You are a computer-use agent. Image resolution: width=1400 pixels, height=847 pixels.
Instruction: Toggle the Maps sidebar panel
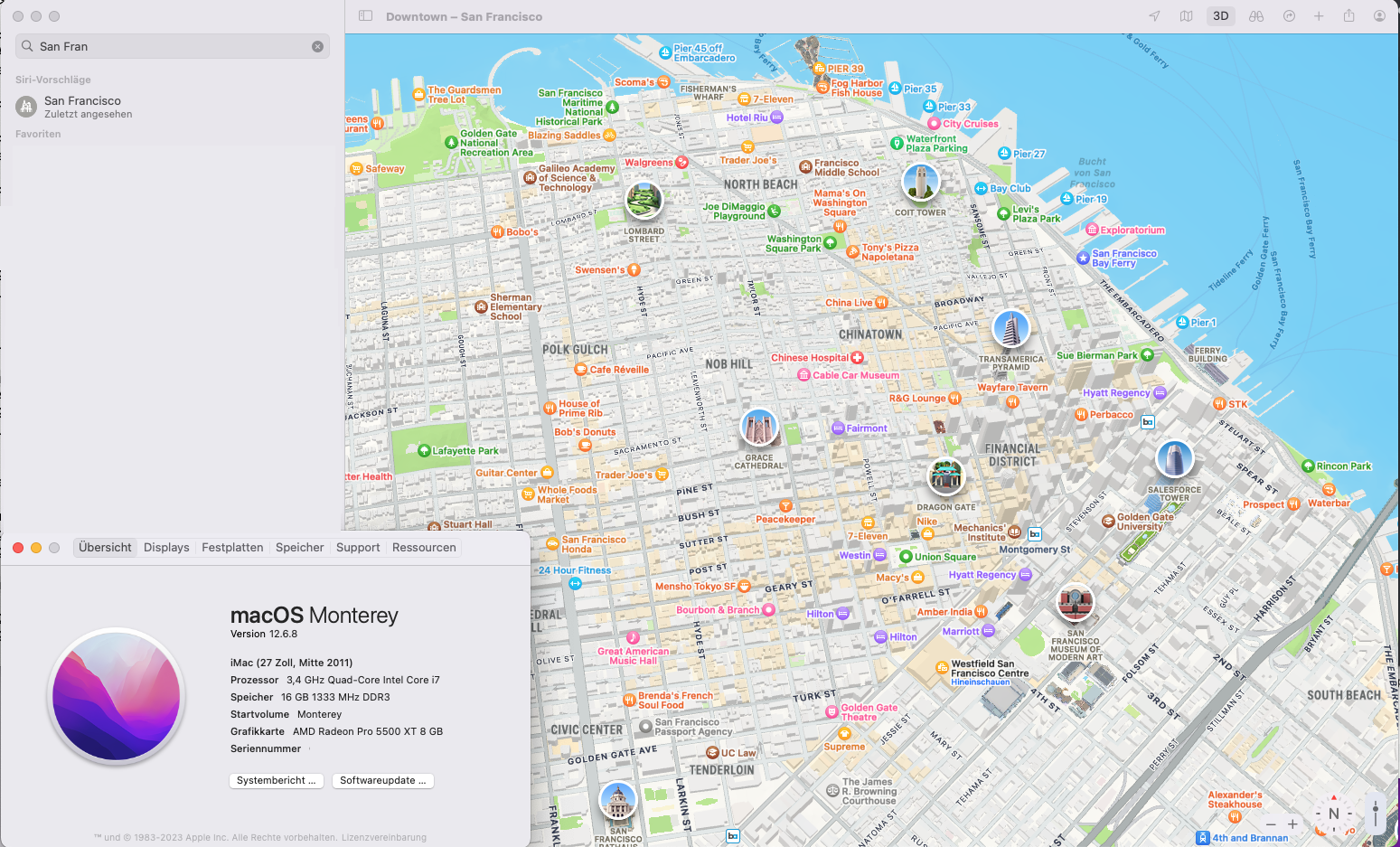[x=365, y=16]
